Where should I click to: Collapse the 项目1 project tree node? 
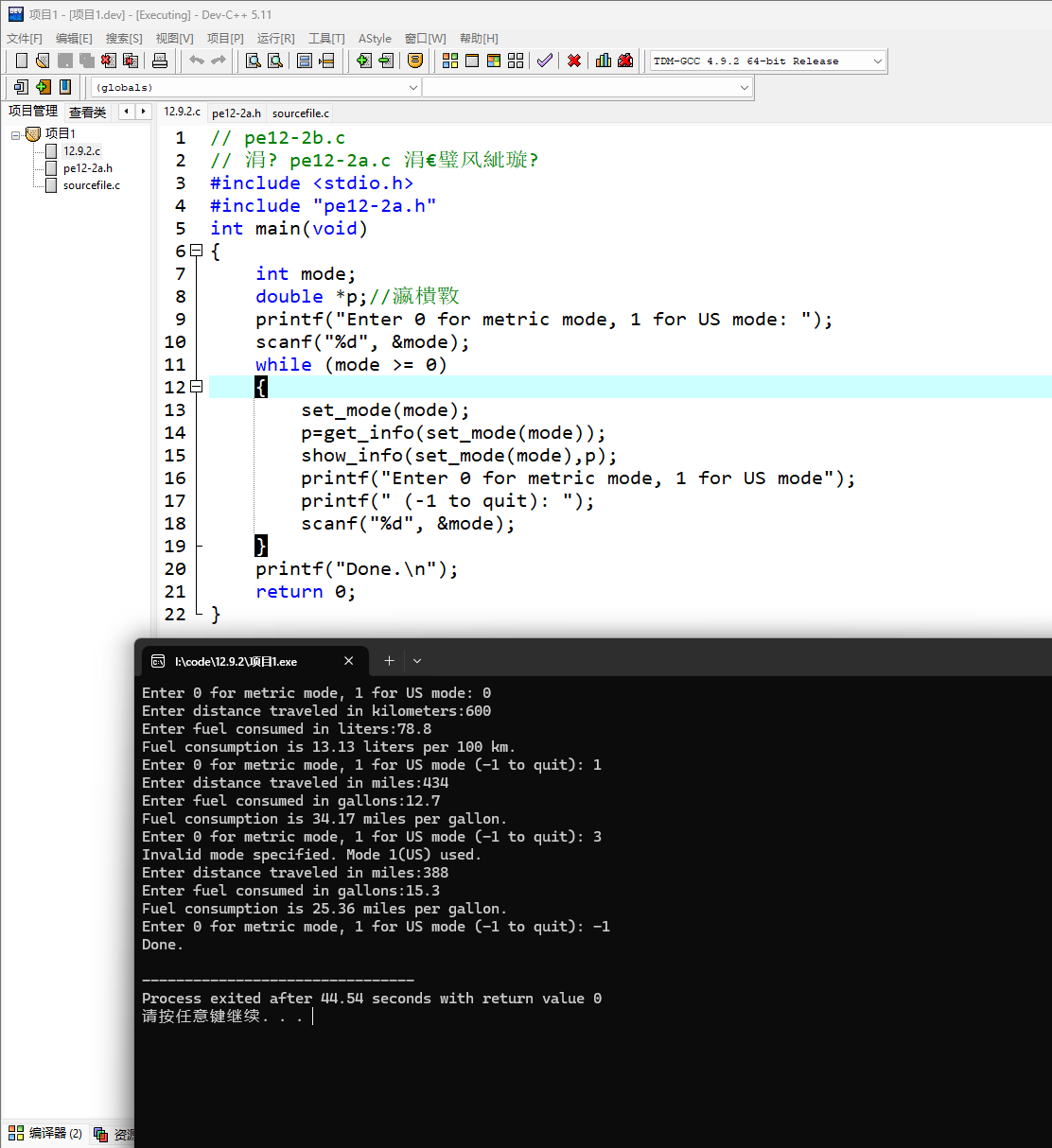[x=16, y=134]
